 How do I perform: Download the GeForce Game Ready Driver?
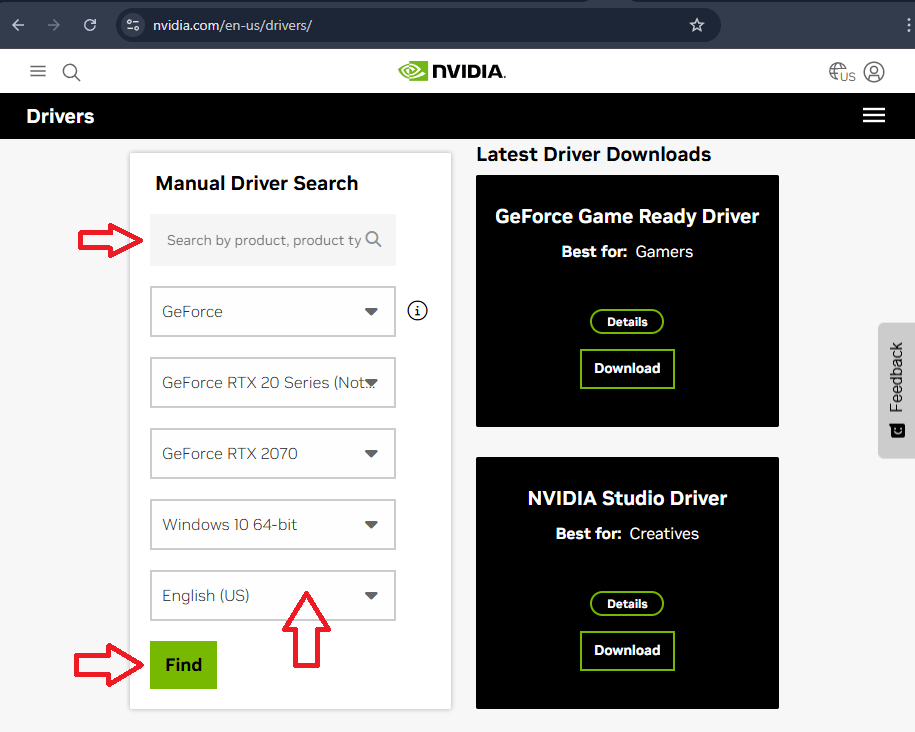pyautogui.click(x=627, y=368)
